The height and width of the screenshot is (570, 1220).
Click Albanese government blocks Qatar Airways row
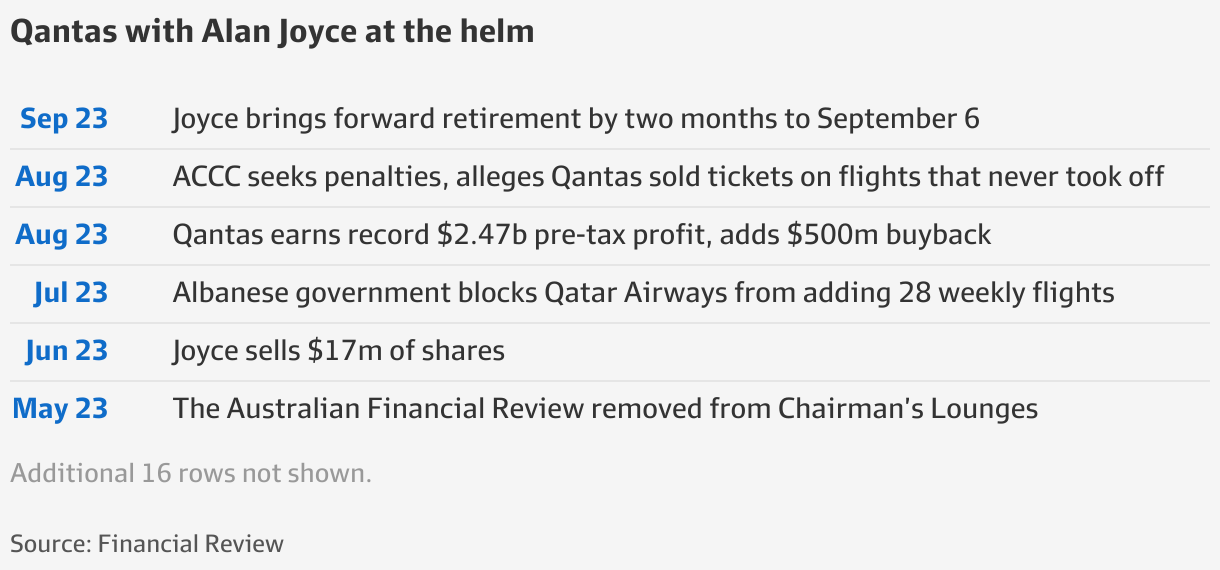pos(643,293)
